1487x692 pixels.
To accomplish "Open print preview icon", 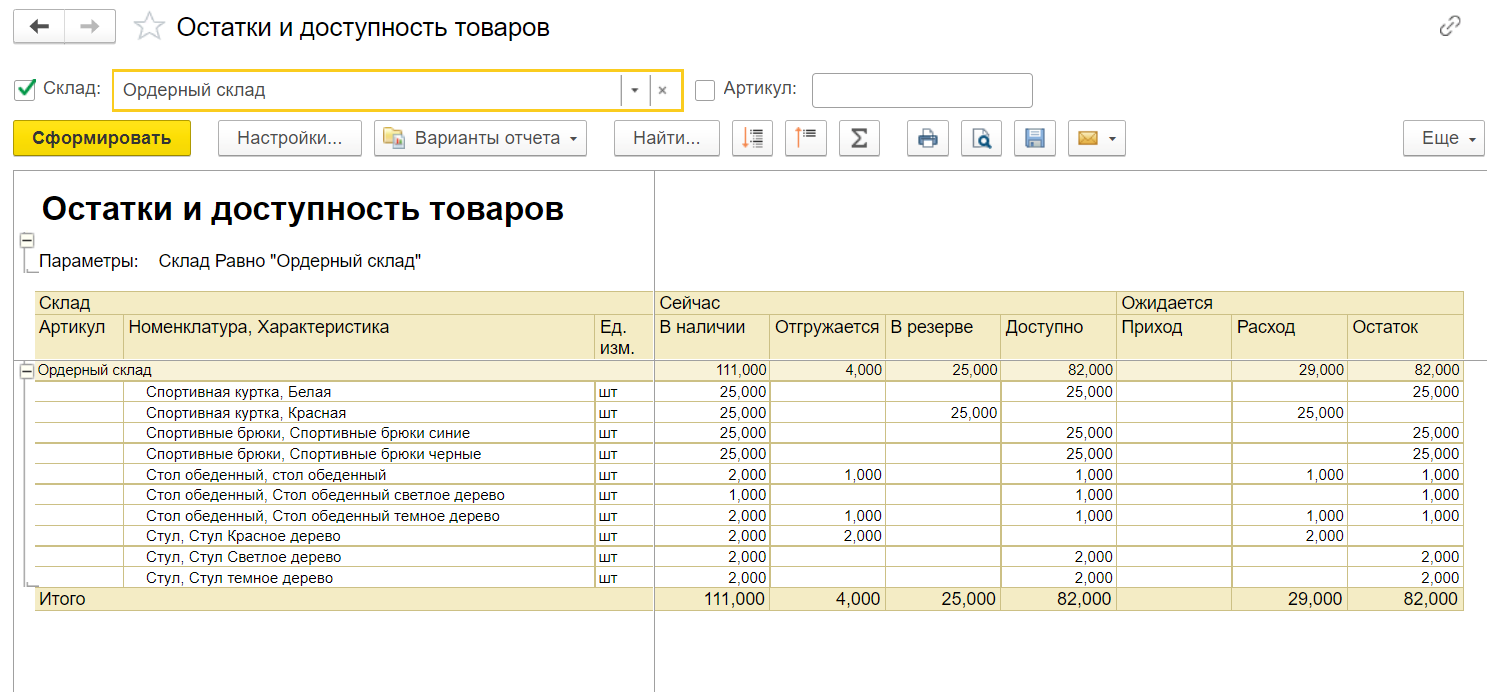I will [x=981, y=138].
